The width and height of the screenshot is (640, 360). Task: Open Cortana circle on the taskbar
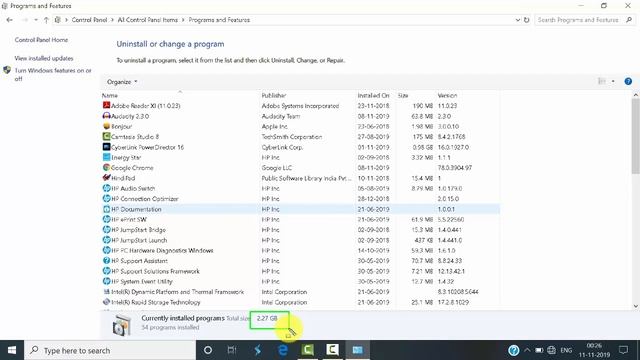click(x=208, y=350)
